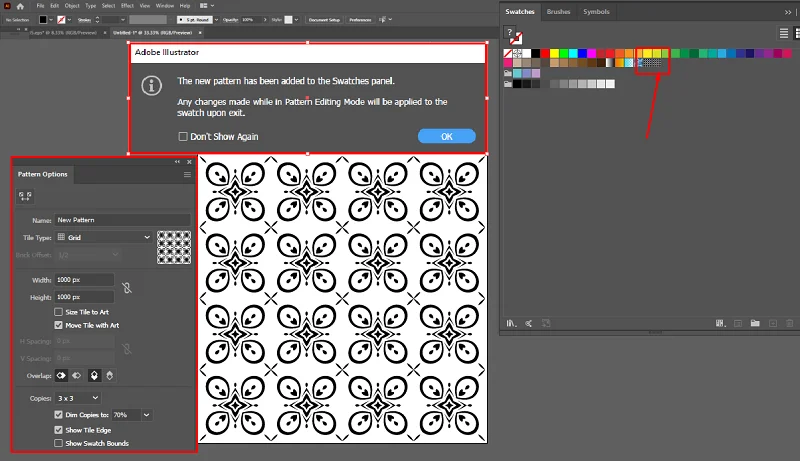Viewport: 800px width, 461px height.
Task: Toggle width and height proportion link icon
Action: 127,288
